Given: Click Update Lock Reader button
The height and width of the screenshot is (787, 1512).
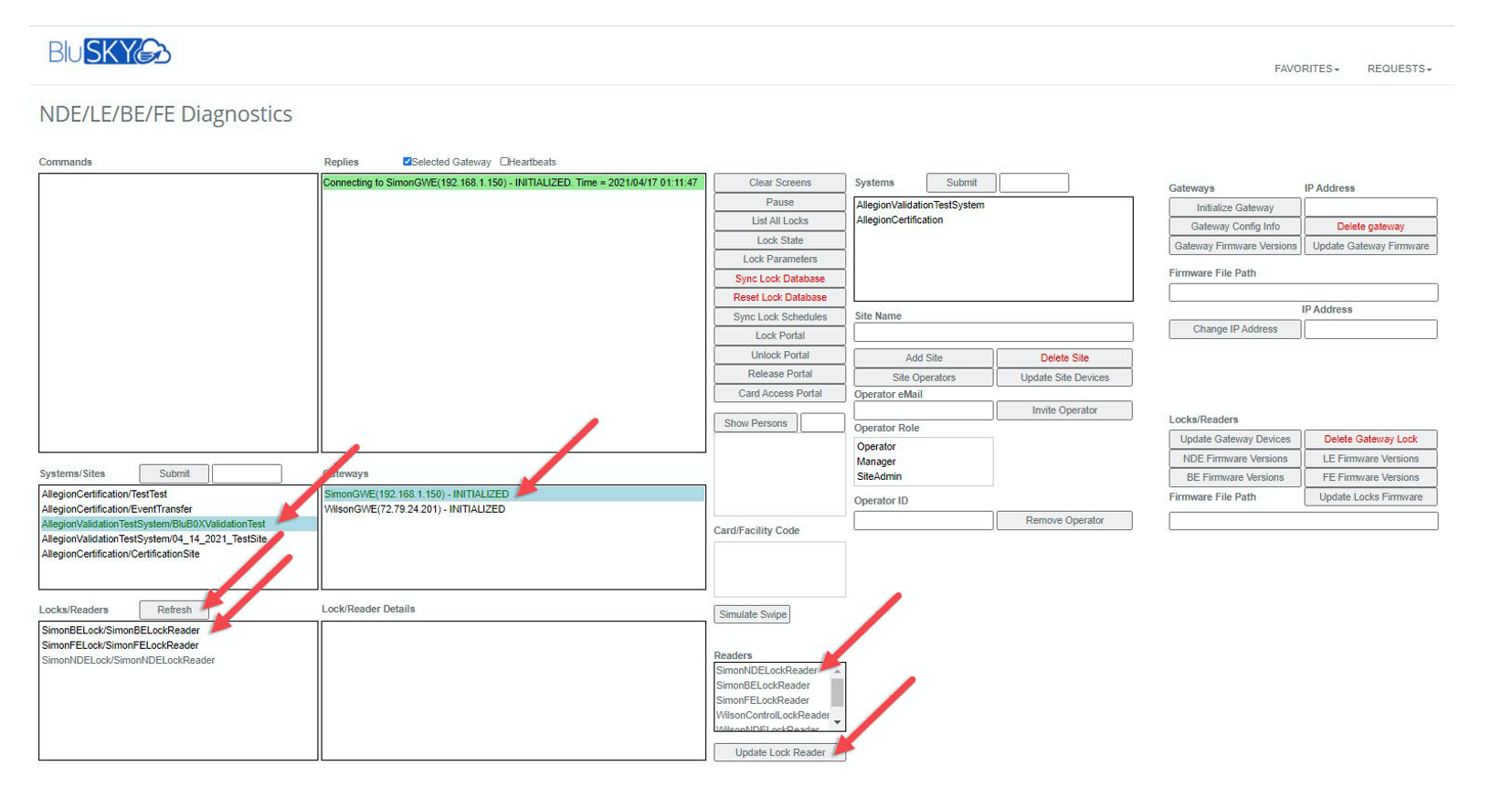Looking at the screenshot, I should [779, 752].
